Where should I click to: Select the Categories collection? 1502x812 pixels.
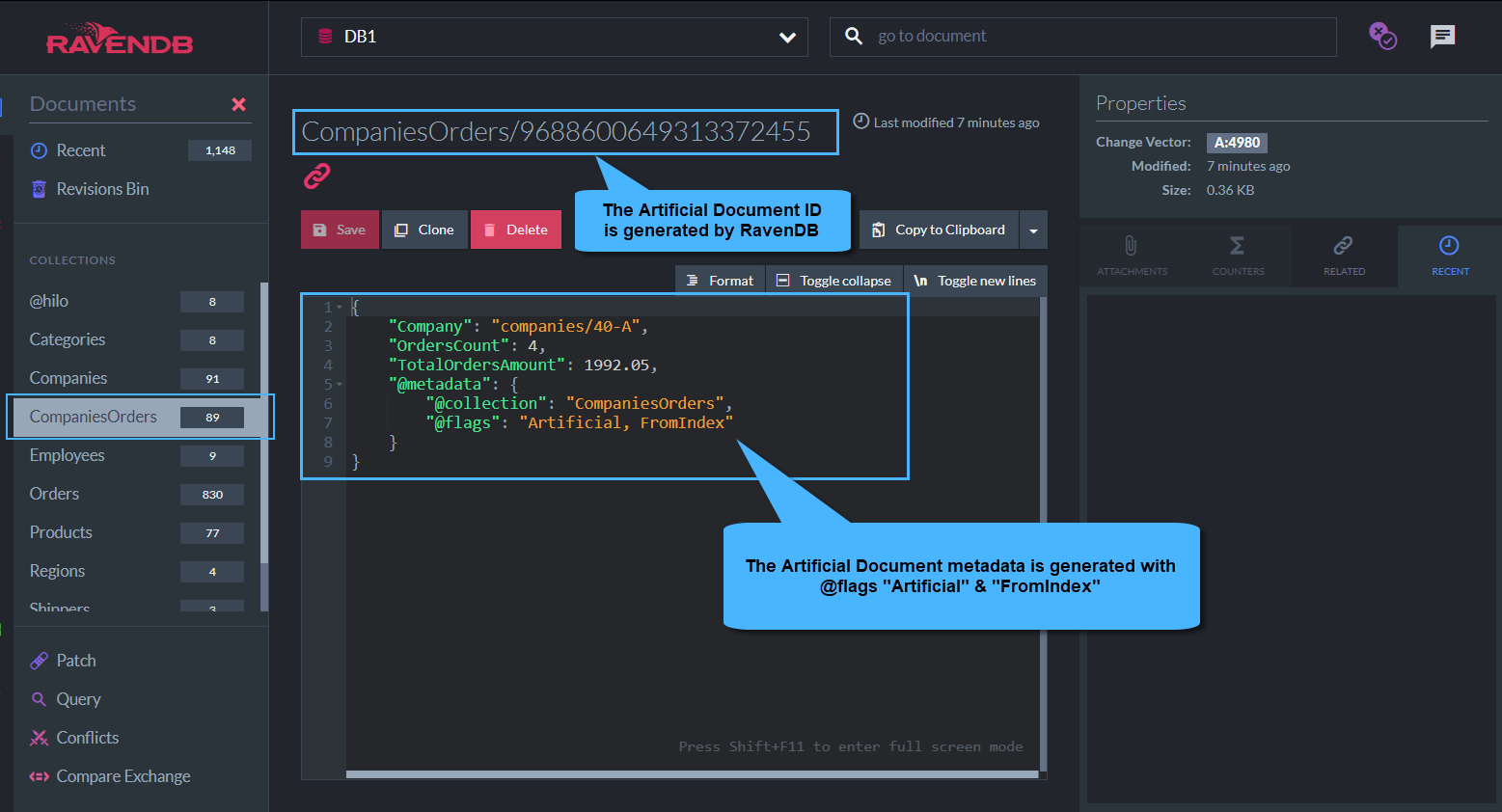[x=136, y=339]
